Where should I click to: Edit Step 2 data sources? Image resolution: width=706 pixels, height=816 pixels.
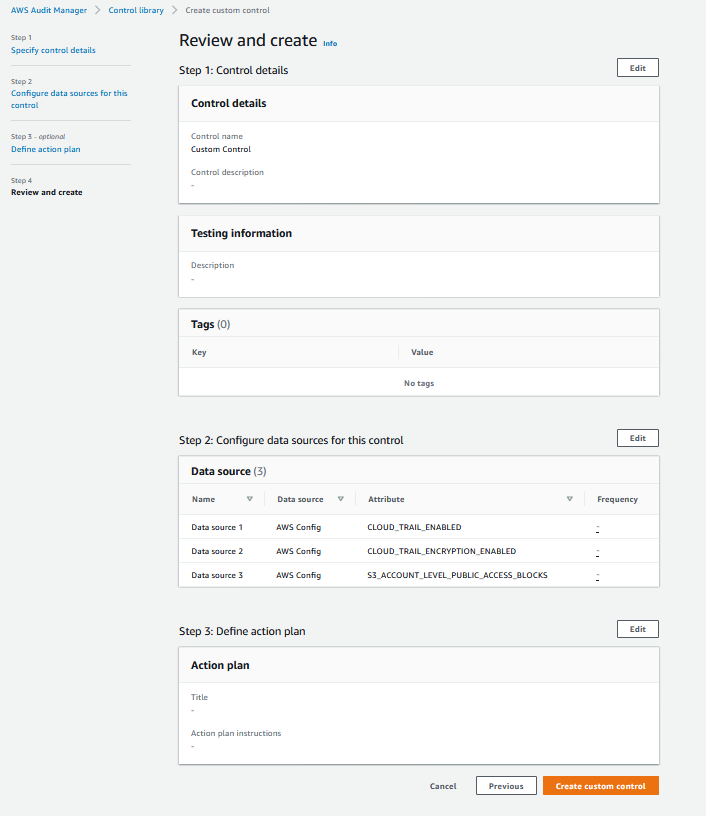click(638, 438)
